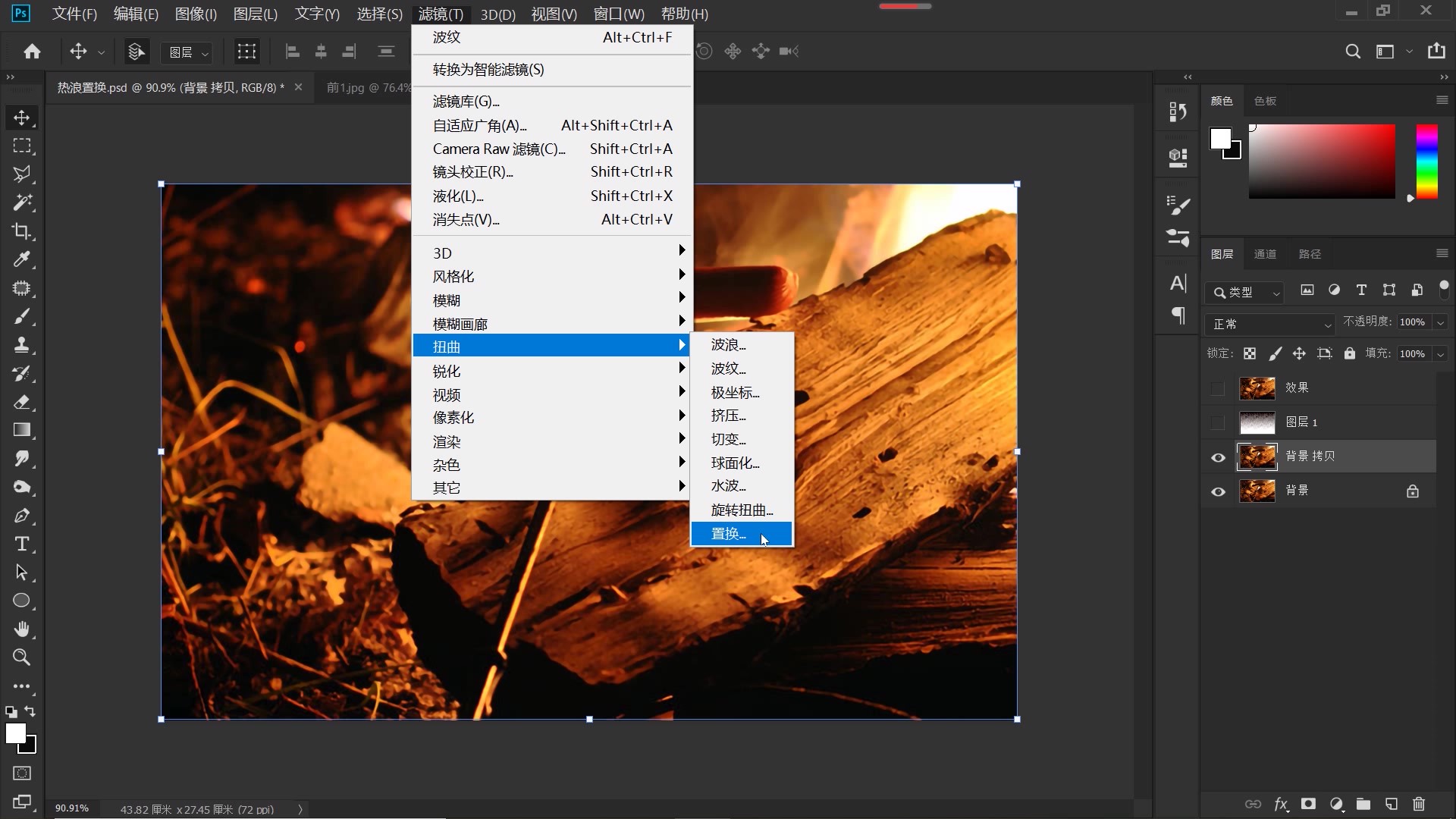
Task: Delete layer with trash icon
Action: 1419,804
